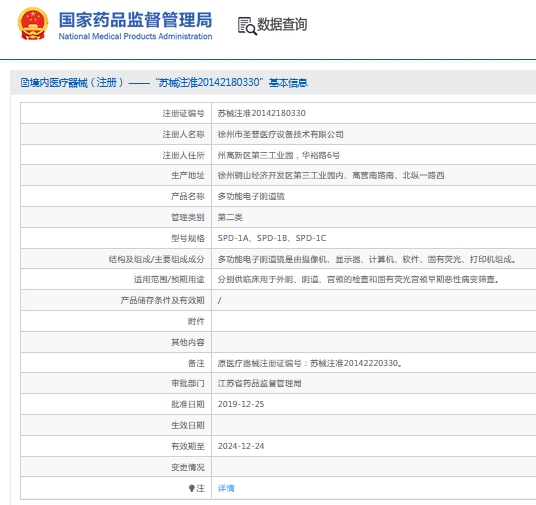Select intended use description text
The image size is (536, 505).
click(359, 279)
